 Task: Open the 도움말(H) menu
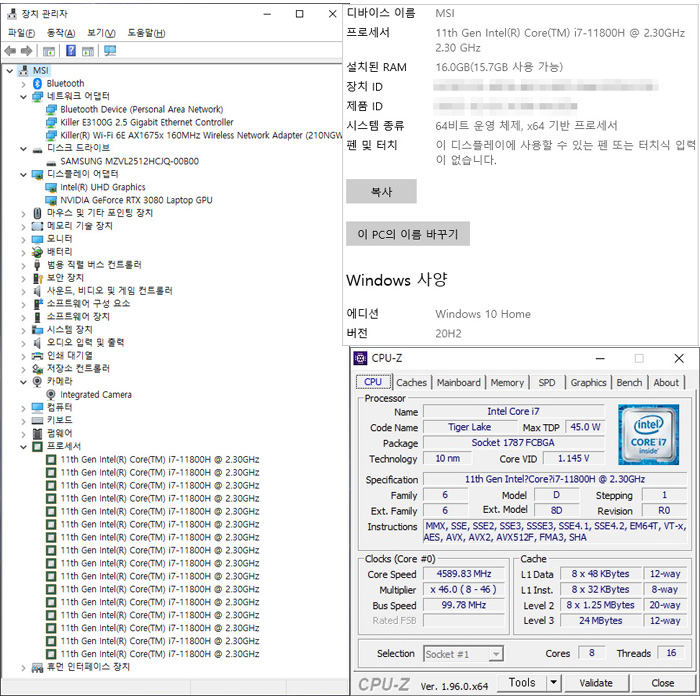pos(146,33)
